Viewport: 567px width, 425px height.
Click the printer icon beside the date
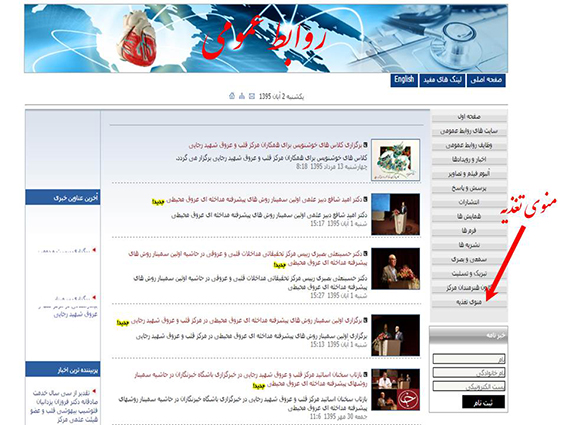pyautogui.click(x=242, y=96)
